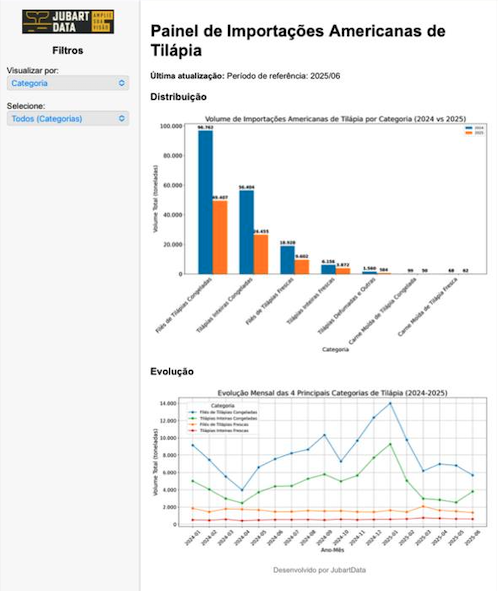Click the 'Tilápias Defumadas e Outras' x-axis label
The image size is (498, 591).
point(346,306)
